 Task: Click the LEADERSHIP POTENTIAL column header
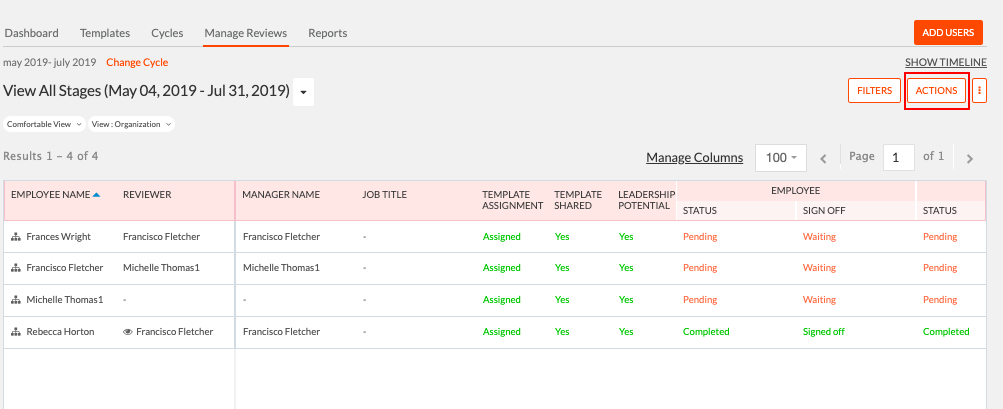(x=646, y=200)
